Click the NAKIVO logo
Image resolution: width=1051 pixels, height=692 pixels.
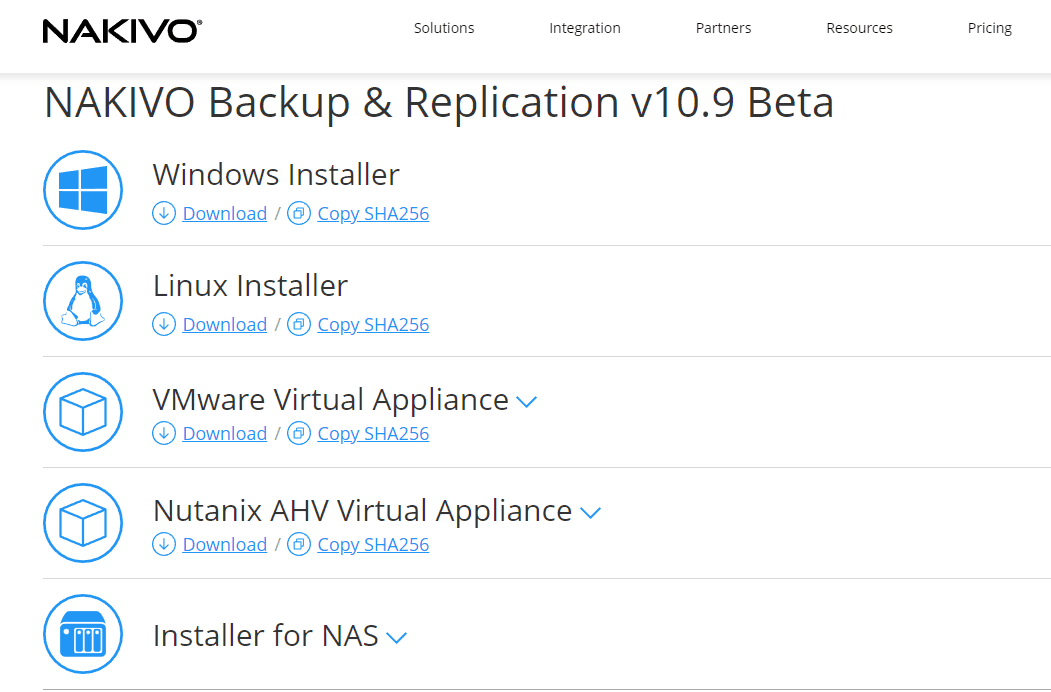(122, 30)
